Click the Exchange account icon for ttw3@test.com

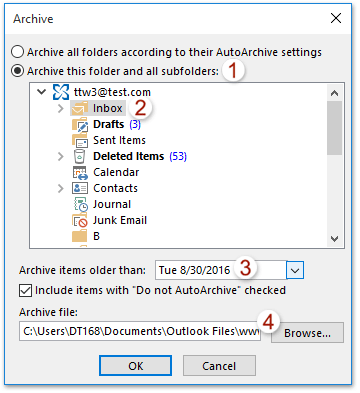(61, 92)
